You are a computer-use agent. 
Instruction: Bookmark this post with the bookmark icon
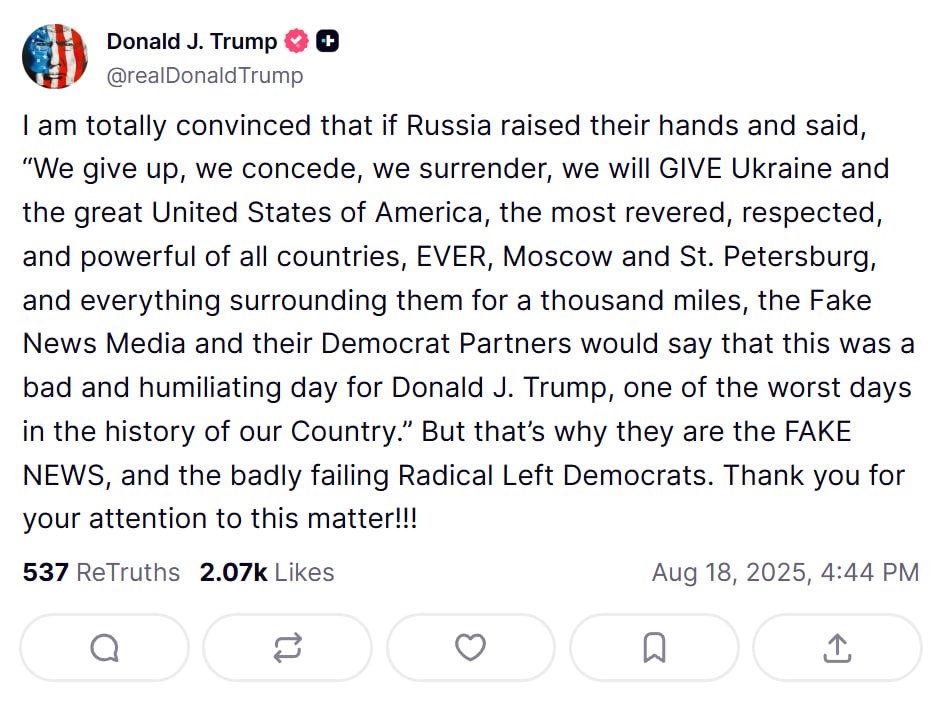654,647
